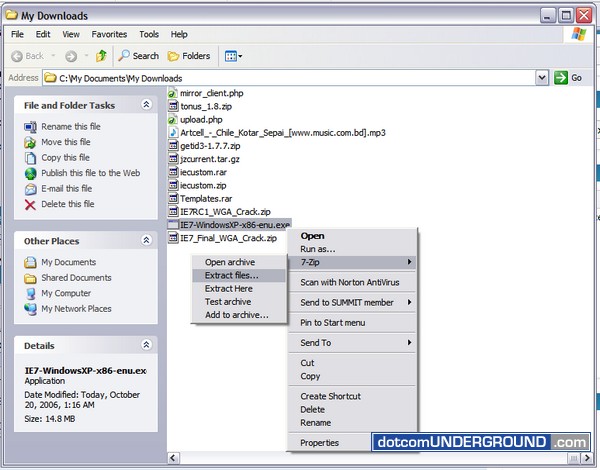The height and width of the screenshot is (470, 600).
Task: Click Rename this file link
Action: pos(71,126)
